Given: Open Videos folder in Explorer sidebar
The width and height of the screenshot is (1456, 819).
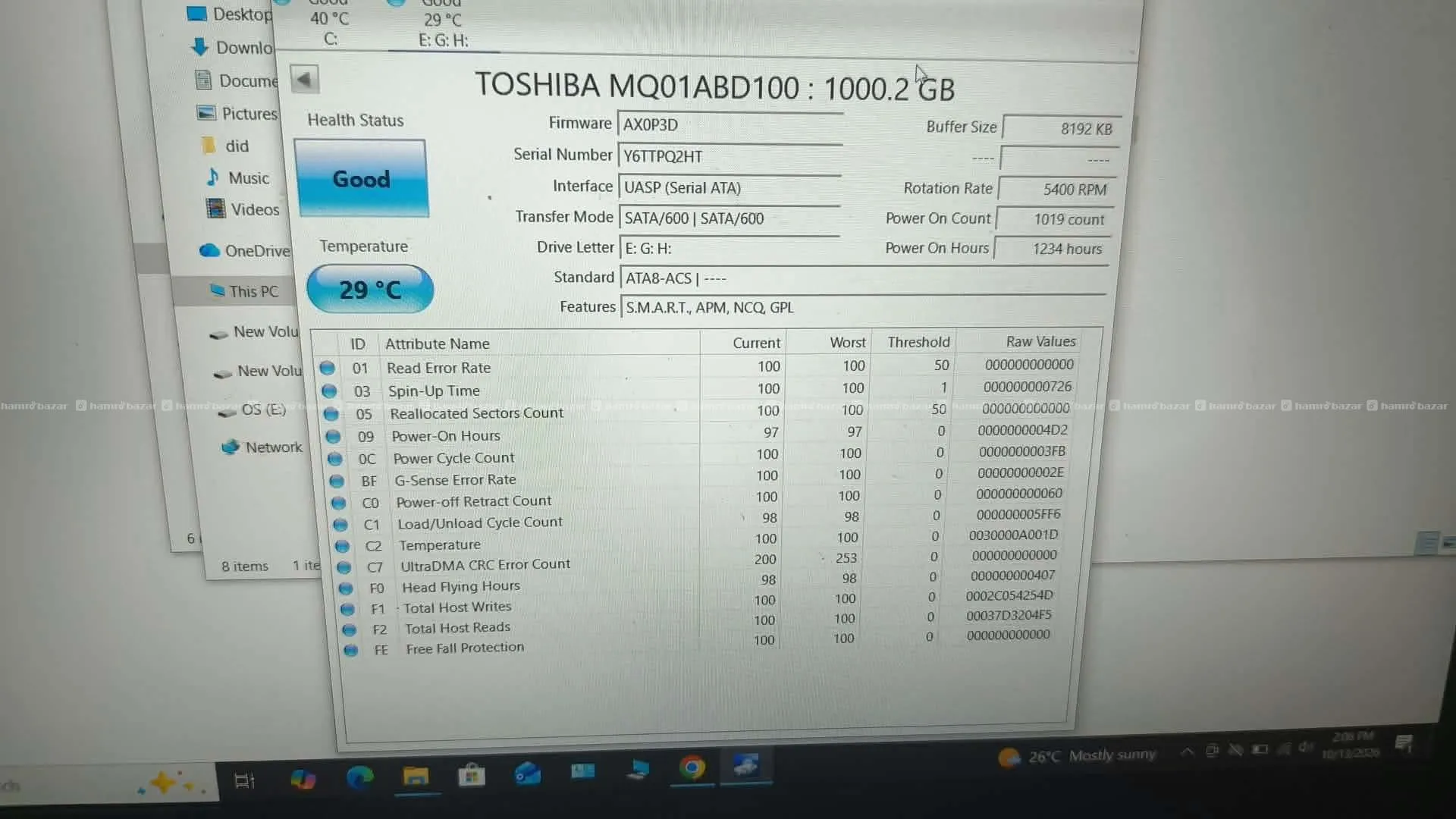Looking at the screenshot, I should pyautogui.click(x=243, y=209).
